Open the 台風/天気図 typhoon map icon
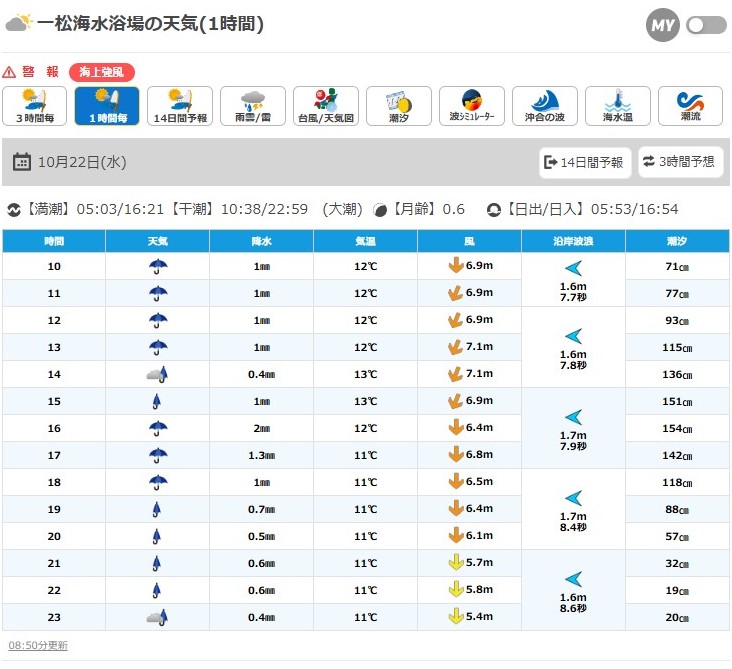The image size is (732, 669). [x=326, y=105]
